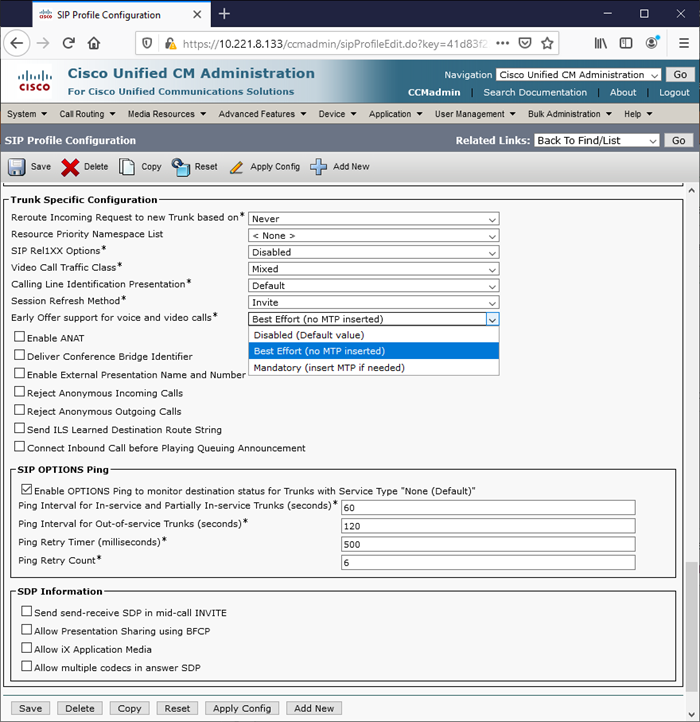
Task: Click the Save floppy disk icon
Action: pyautogui.click(x=17, y=167)
